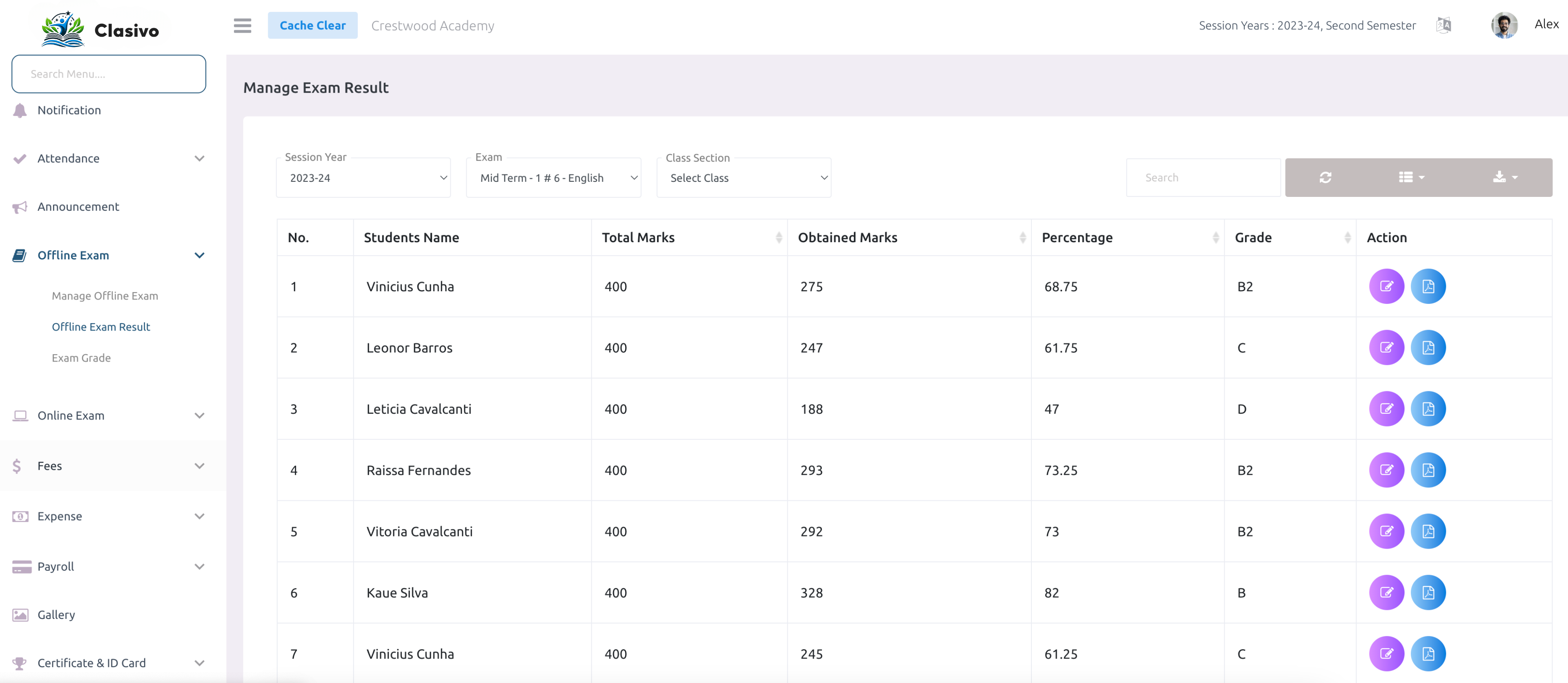Sort by Total Marks column
1568x683 pixels.
point(689,237)
